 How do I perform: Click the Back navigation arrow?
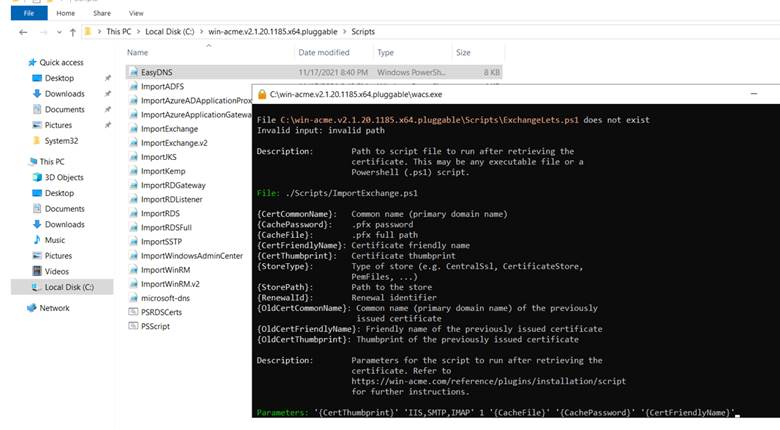point(23,32)
